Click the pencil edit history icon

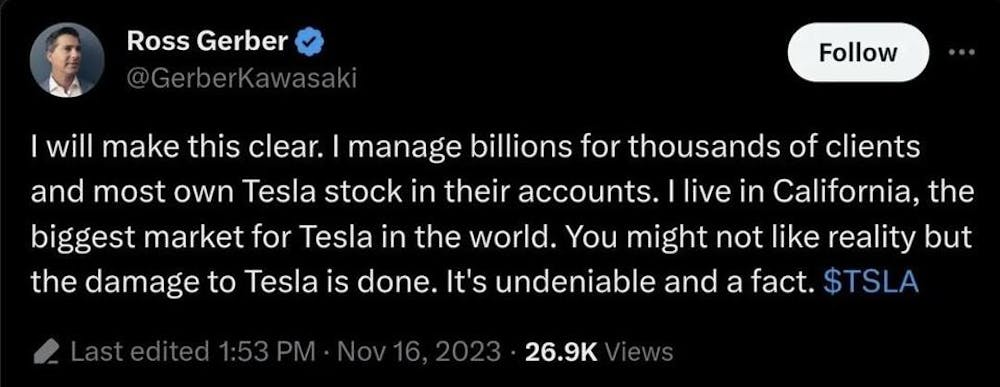tap(45, 352)
